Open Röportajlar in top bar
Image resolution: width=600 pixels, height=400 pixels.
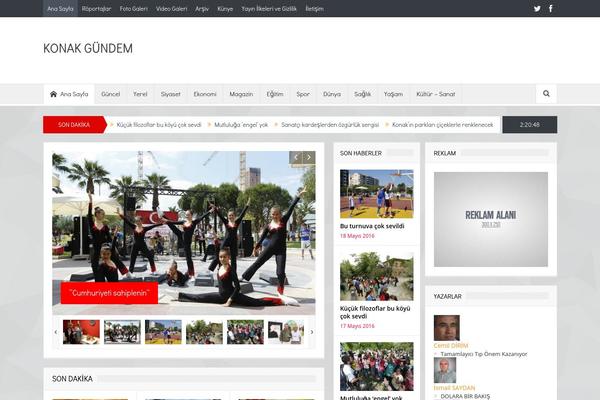96,8
